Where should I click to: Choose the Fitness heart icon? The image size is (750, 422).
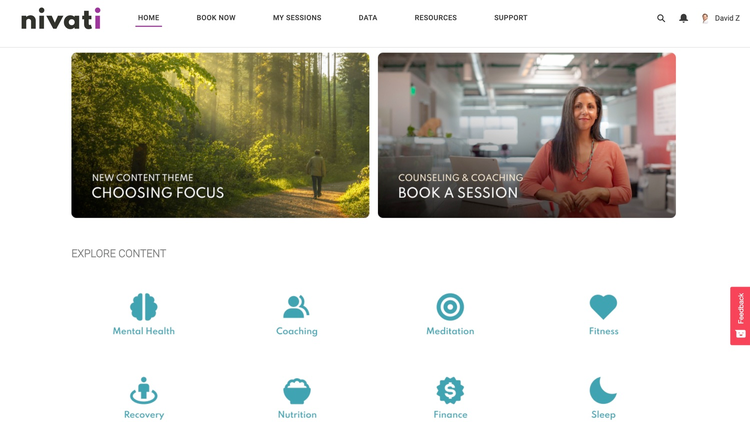[x=603, y=307]
